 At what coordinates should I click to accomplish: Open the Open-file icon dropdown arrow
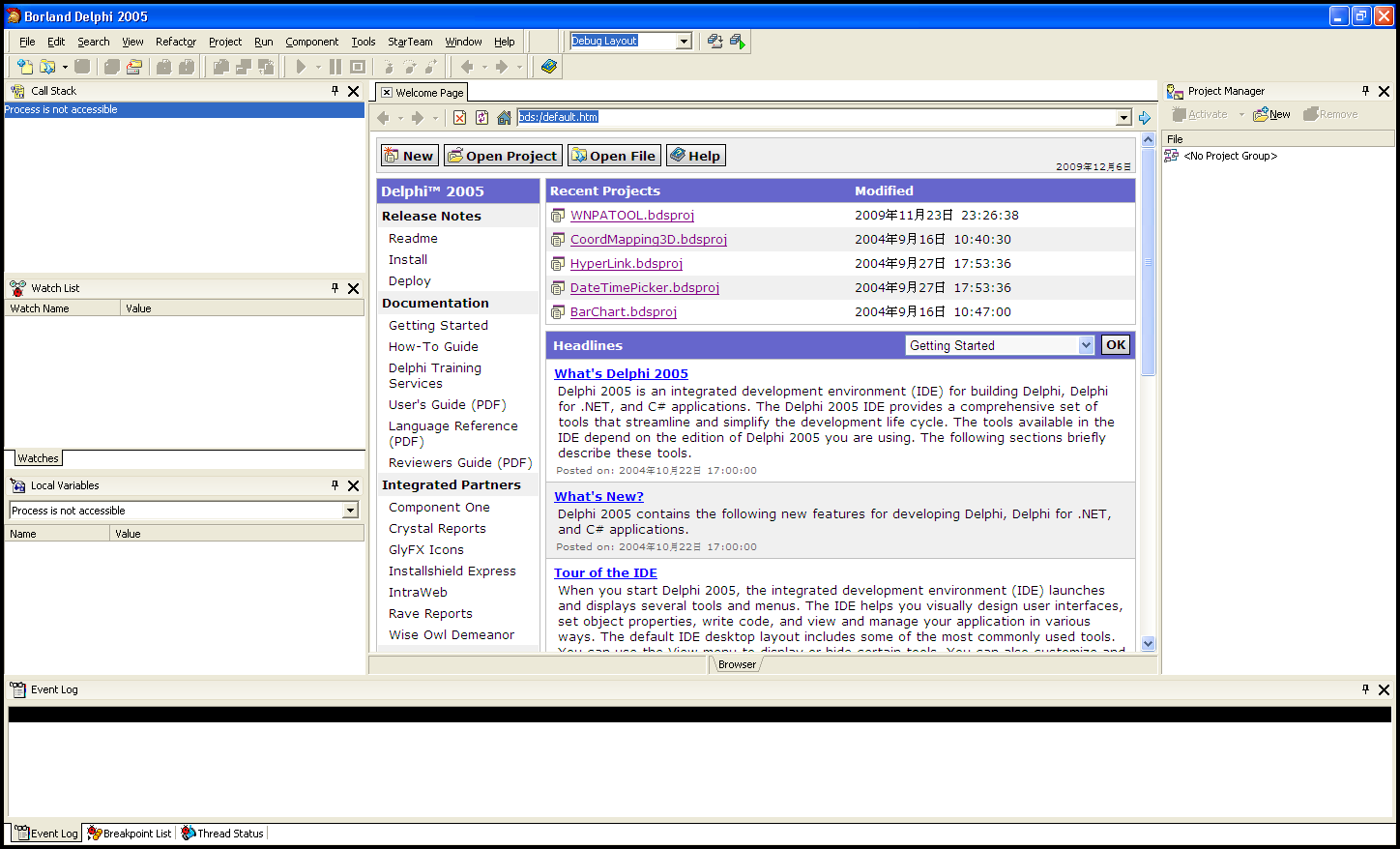click(65, 67)
